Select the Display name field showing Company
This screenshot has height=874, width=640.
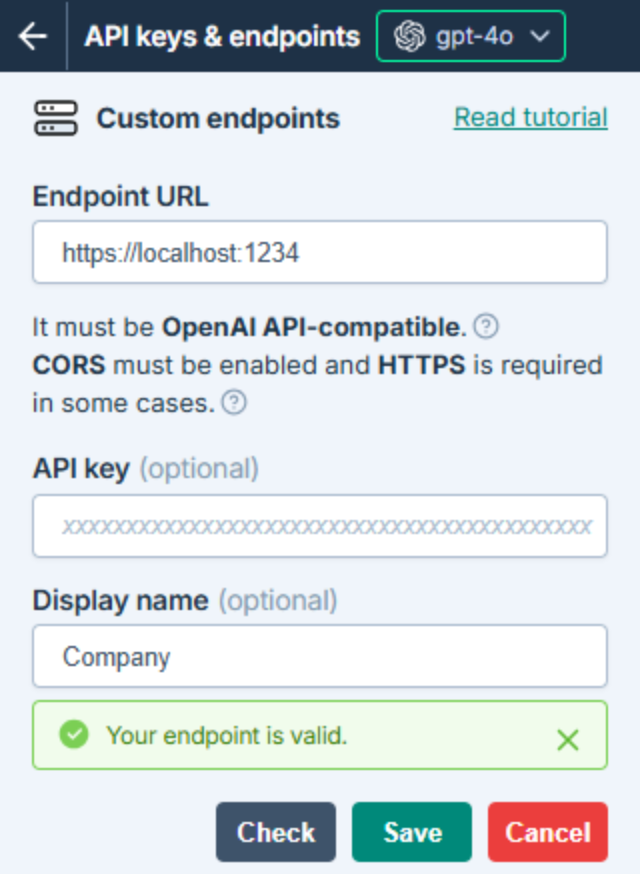[x=320, y=656]
